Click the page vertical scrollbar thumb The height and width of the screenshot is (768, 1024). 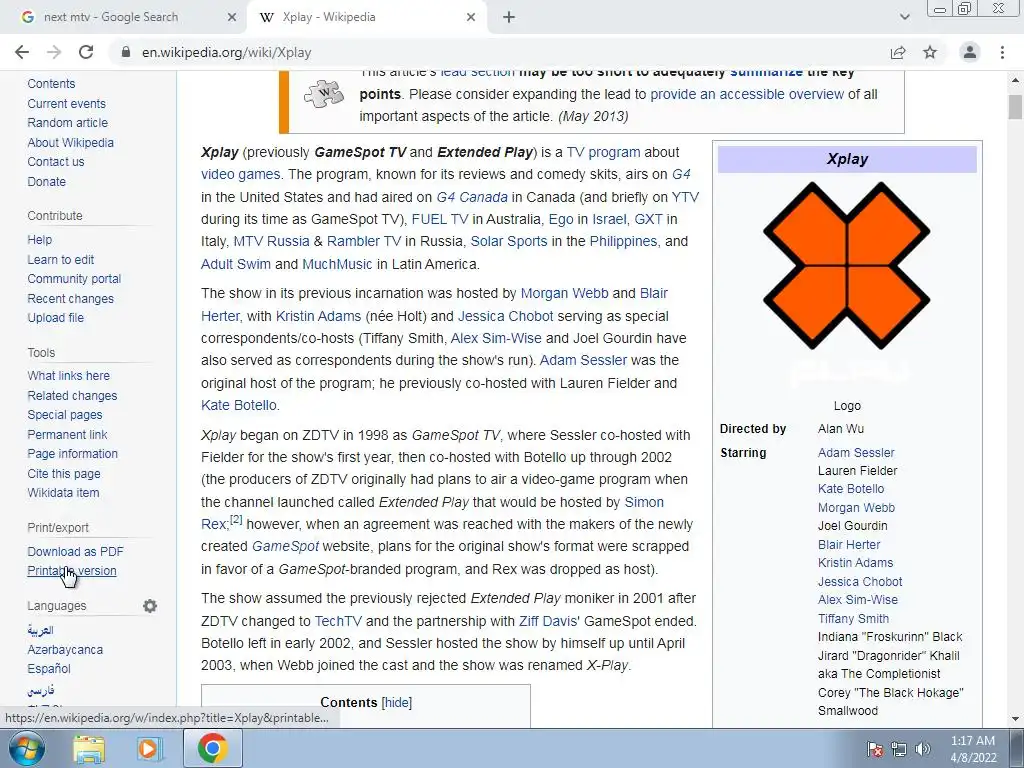[1015, 106]
